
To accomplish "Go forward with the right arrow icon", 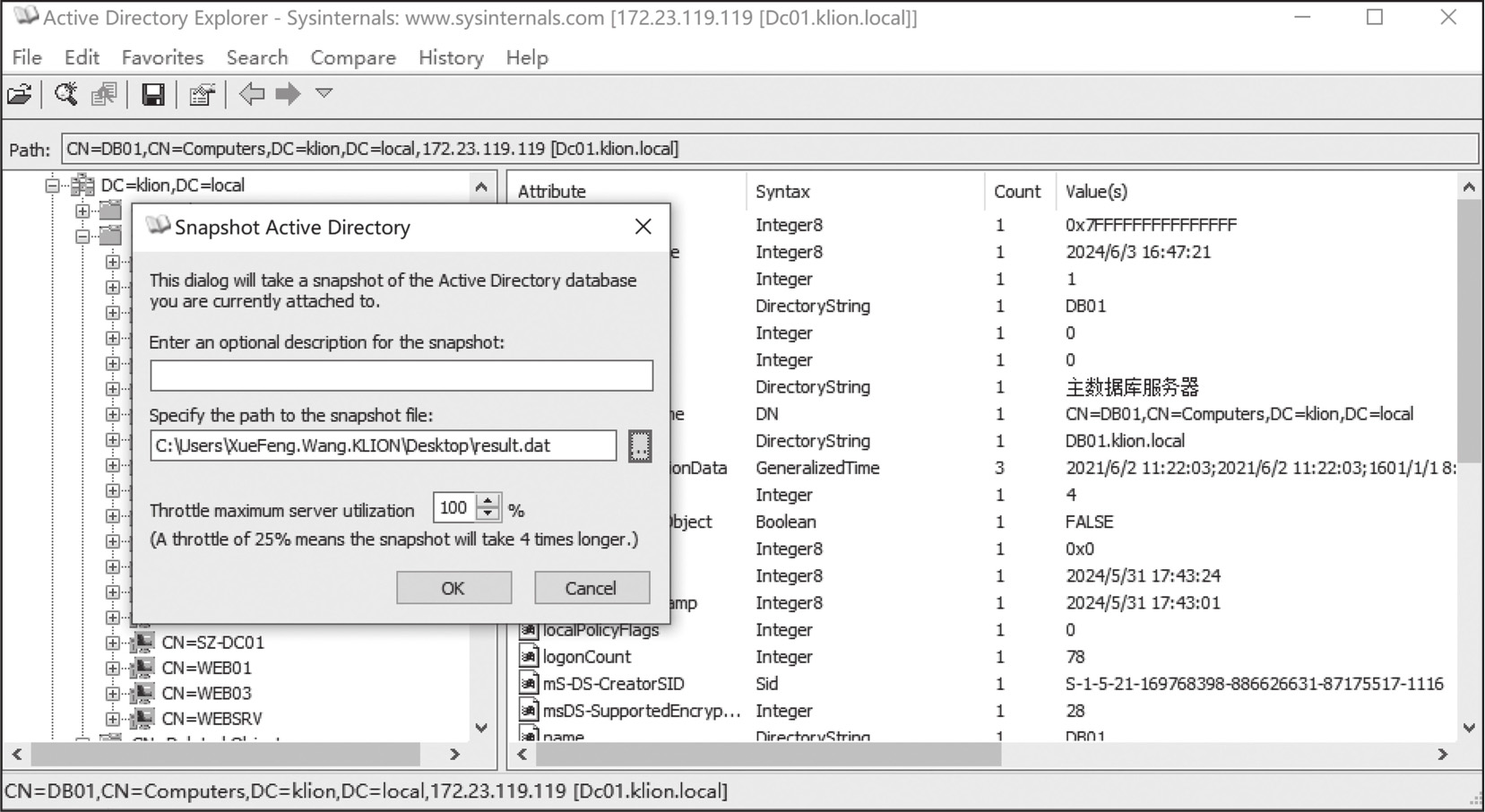I will pos(289,93).
